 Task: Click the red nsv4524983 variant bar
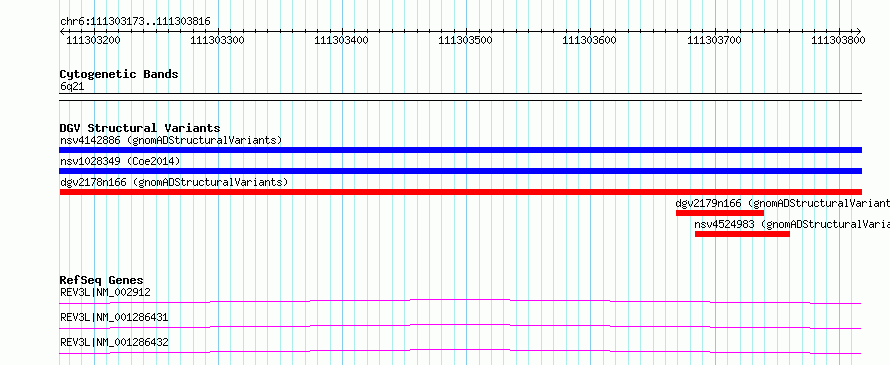(x=742, y=234)
